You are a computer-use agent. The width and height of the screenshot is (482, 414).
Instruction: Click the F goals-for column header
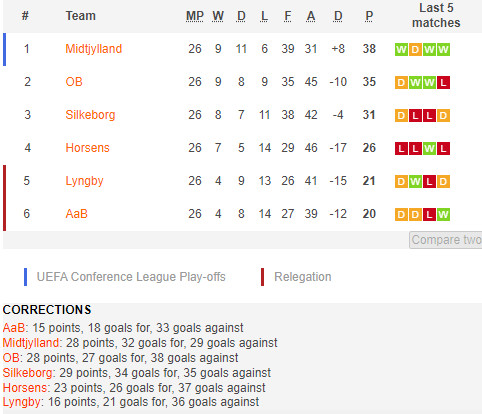click(288, 16)
